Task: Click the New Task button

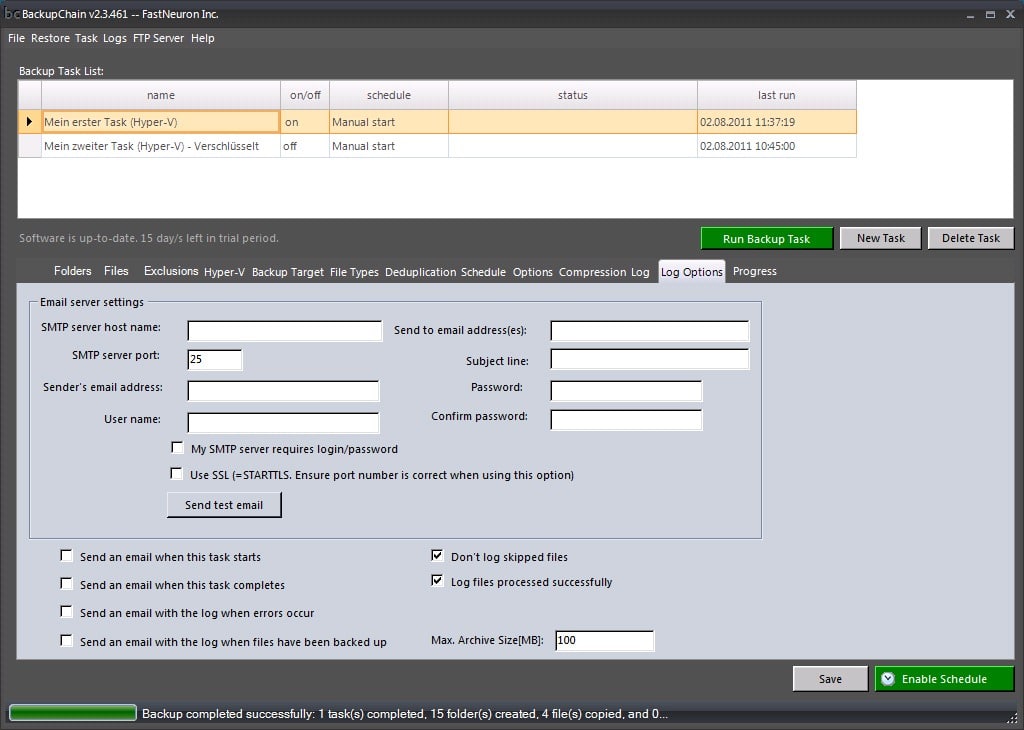Action: pos(880,238)
